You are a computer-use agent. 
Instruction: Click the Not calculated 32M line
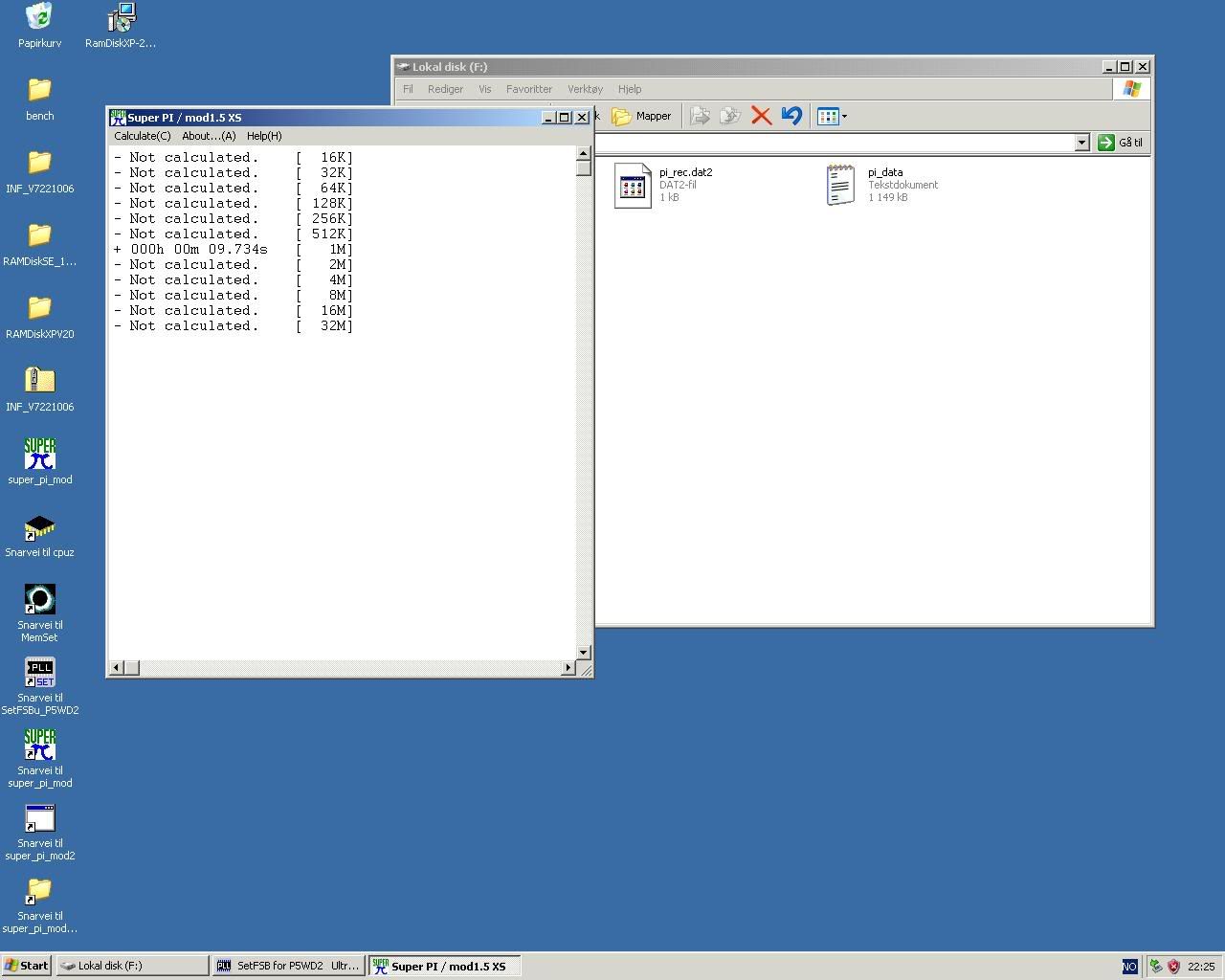pyautogui.click(x=234, y=325)
